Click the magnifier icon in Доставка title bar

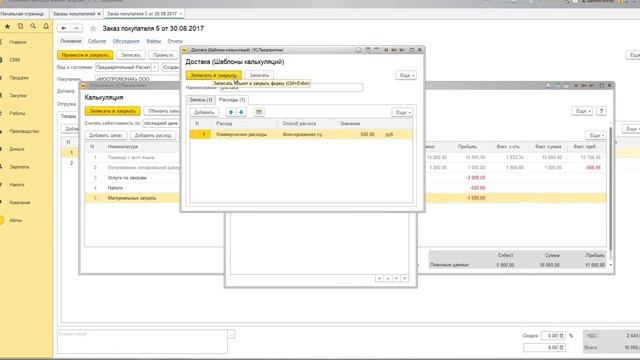point(358,50)
